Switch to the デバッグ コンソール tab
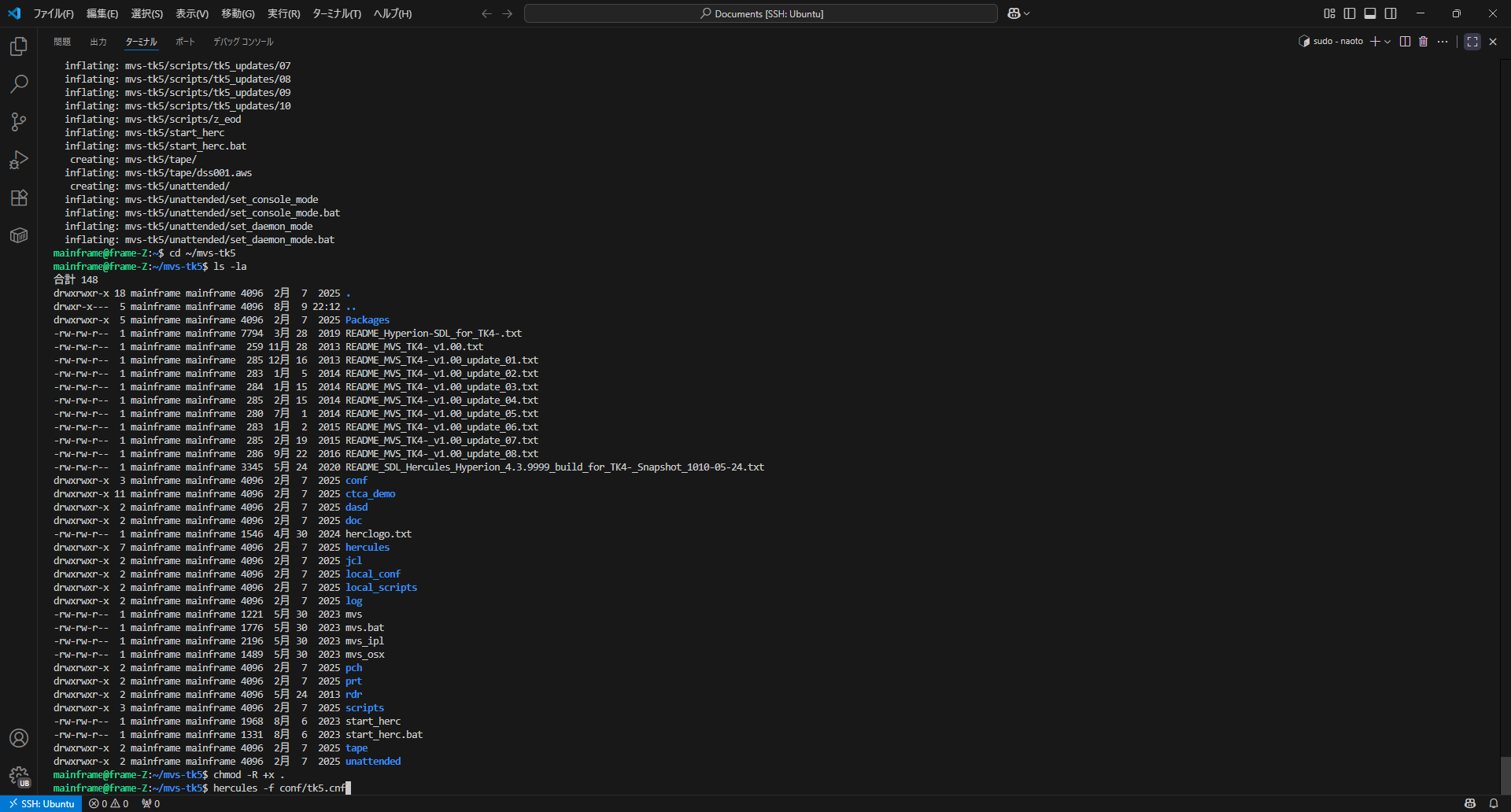The width and height of the screenshot is (1511, 812). (243, 42)
